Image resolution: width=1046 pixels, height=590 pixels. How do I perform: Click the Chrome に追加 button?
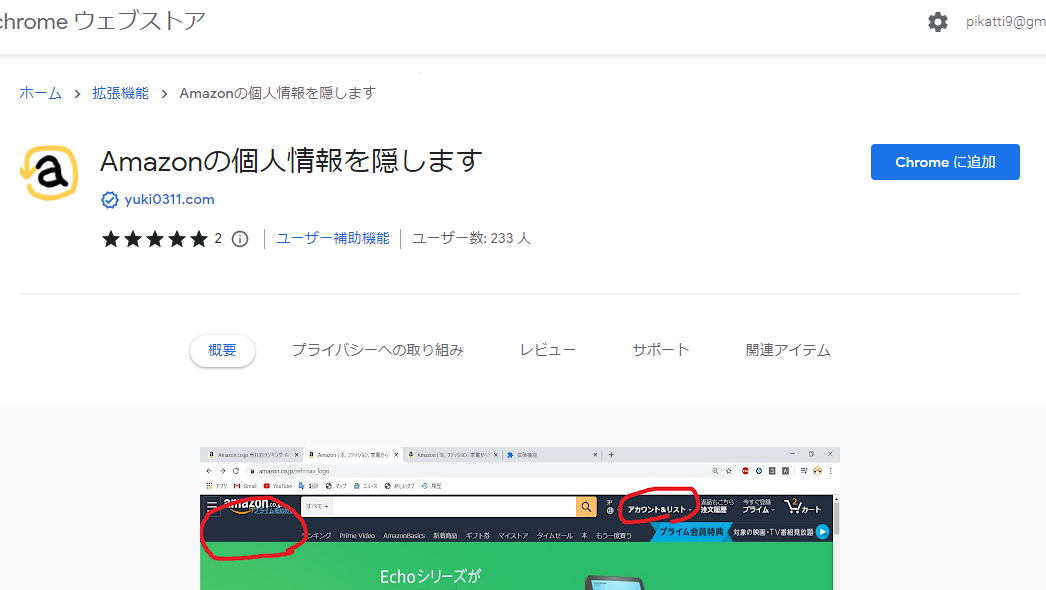(x=945, y=162)
